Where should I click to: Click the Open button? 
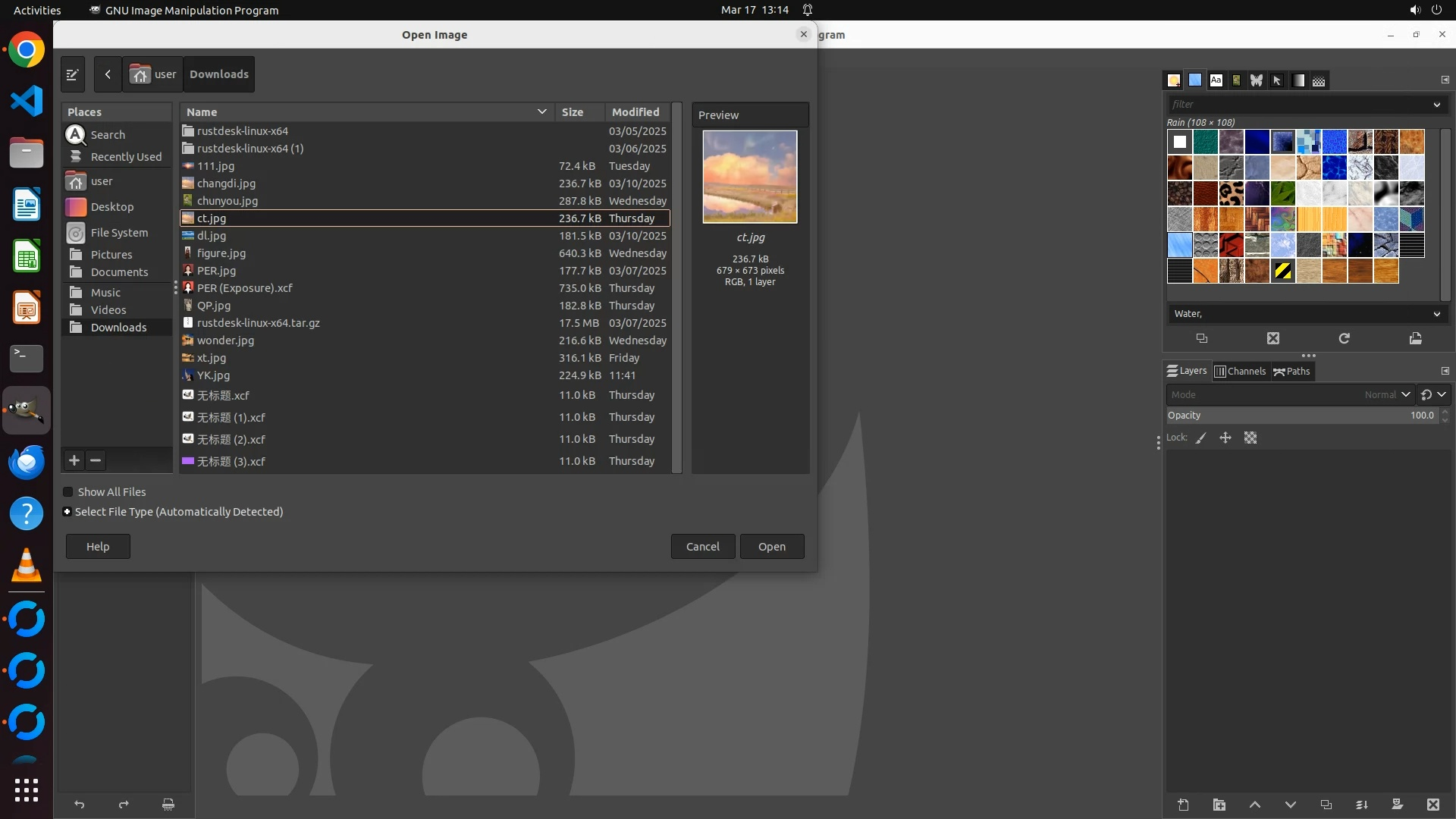tap(771, 547)
